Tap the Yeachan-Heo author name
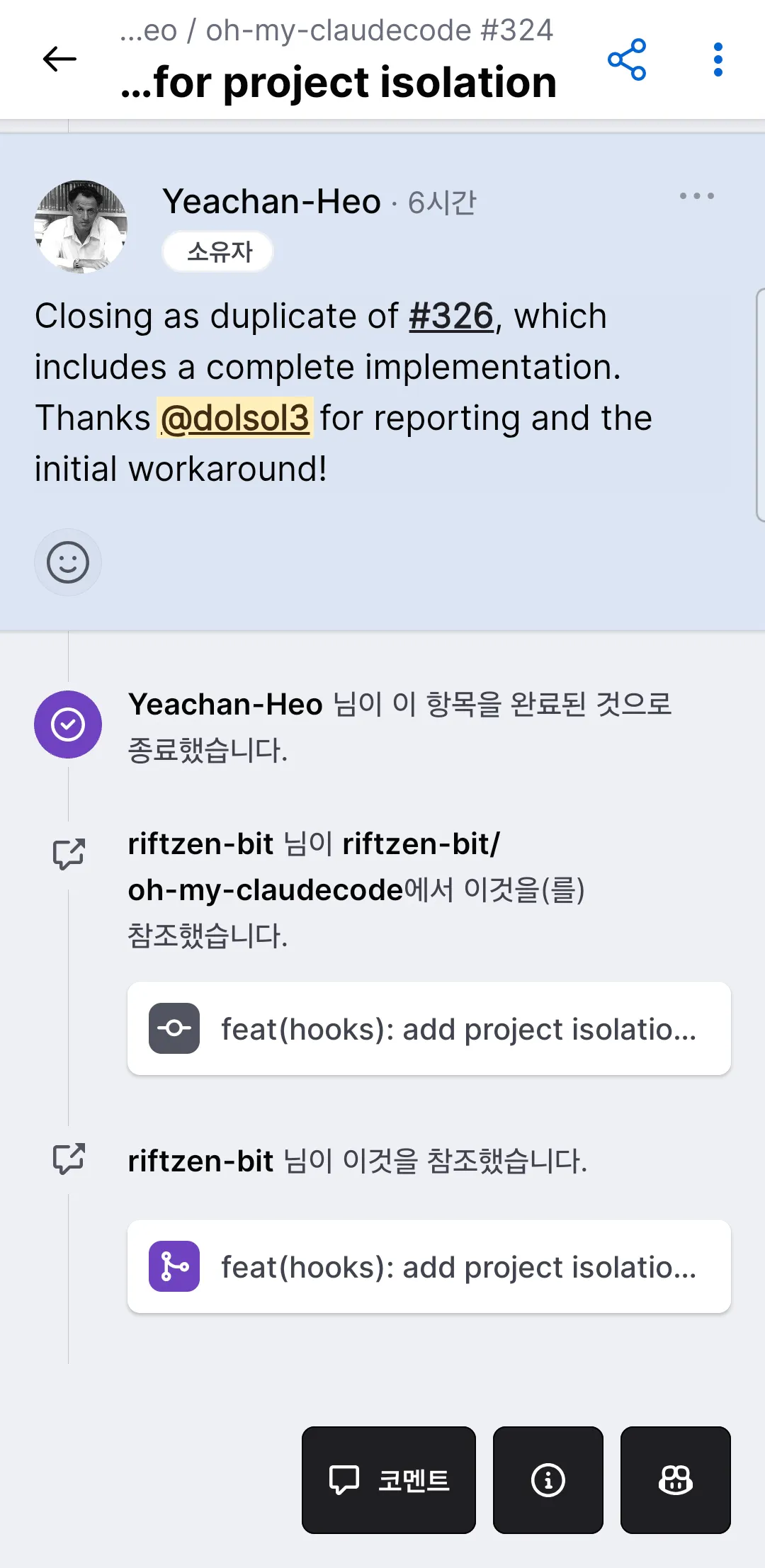 pos(272,202)
